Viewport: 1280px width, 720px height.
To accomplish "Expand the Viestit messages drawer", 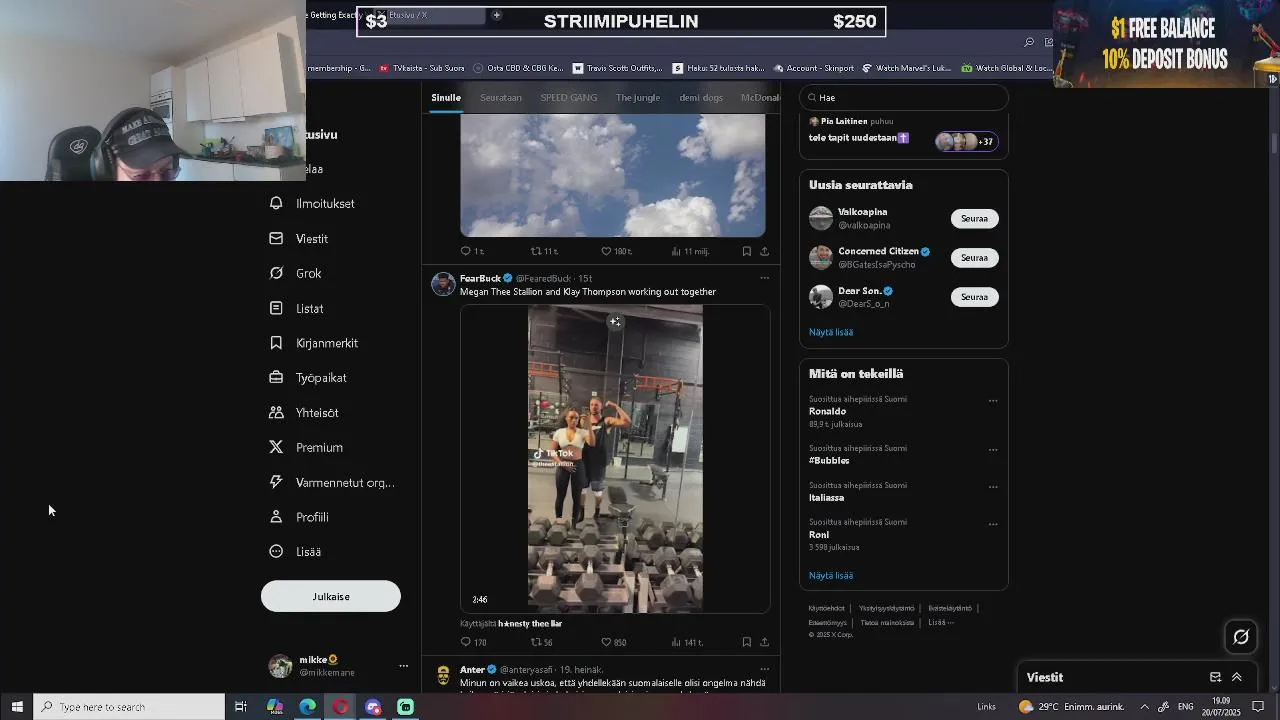I will tap(1237, 677).
